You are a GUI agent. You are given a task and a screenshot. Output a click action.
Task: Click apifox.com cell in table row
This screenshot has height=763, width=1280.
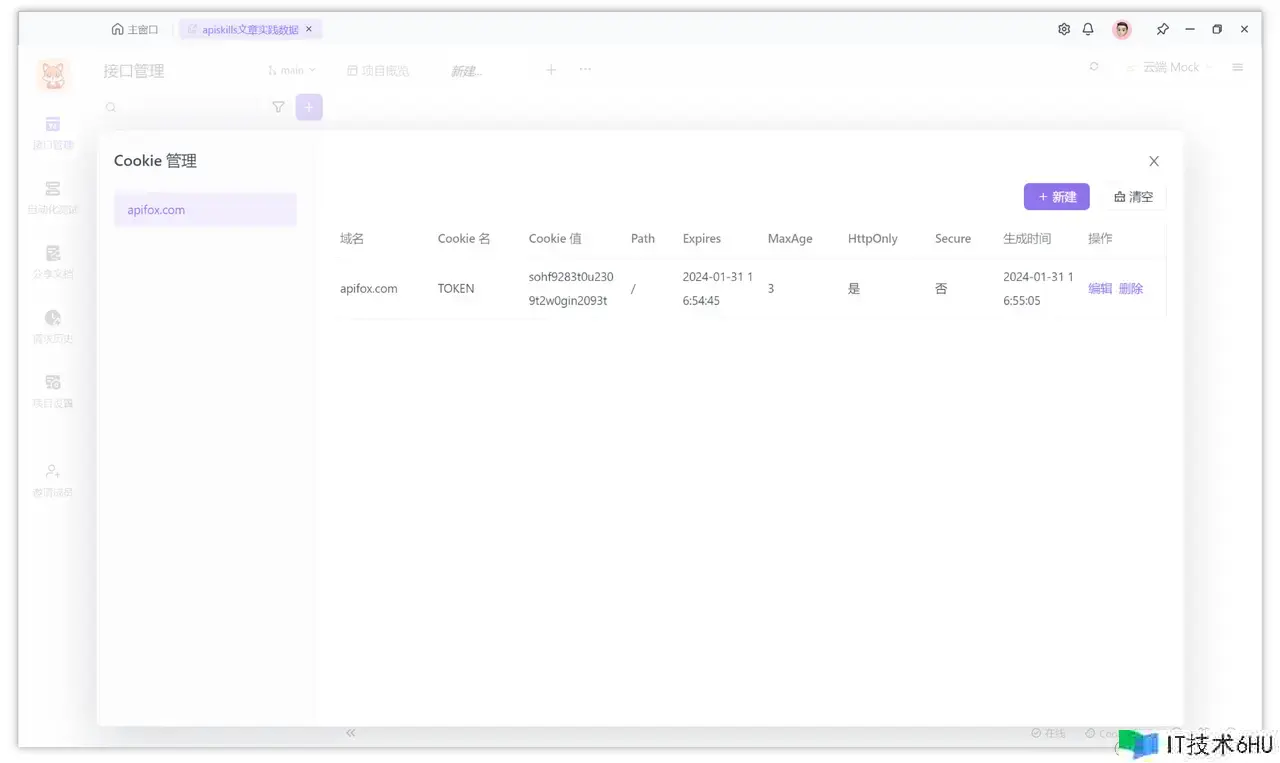(369, 289)
